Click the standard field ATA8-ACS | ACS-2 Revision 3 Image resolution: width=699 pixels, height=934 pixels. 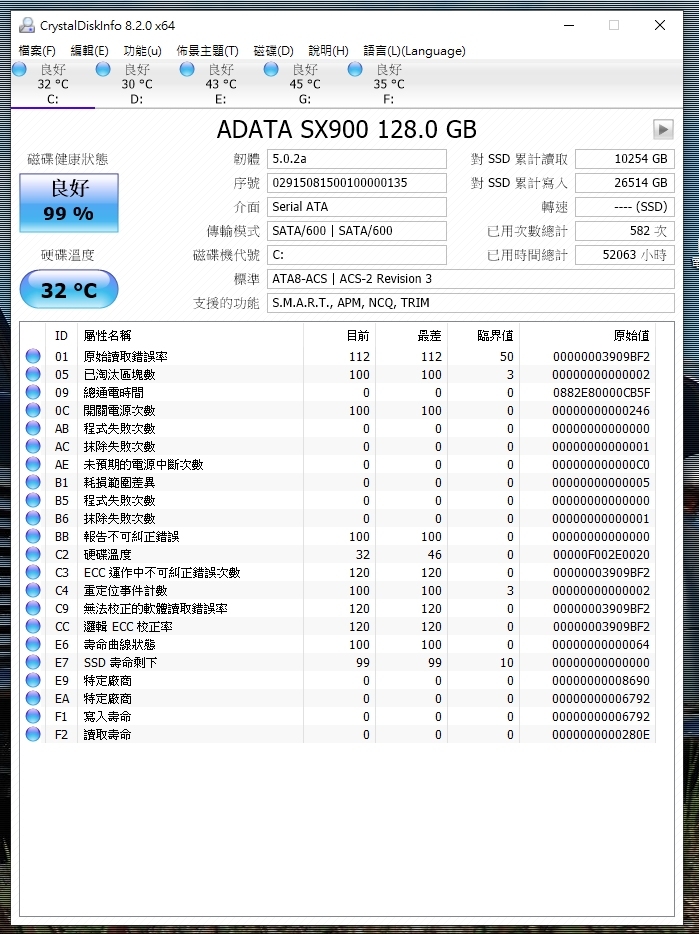(x=471, y=279)
